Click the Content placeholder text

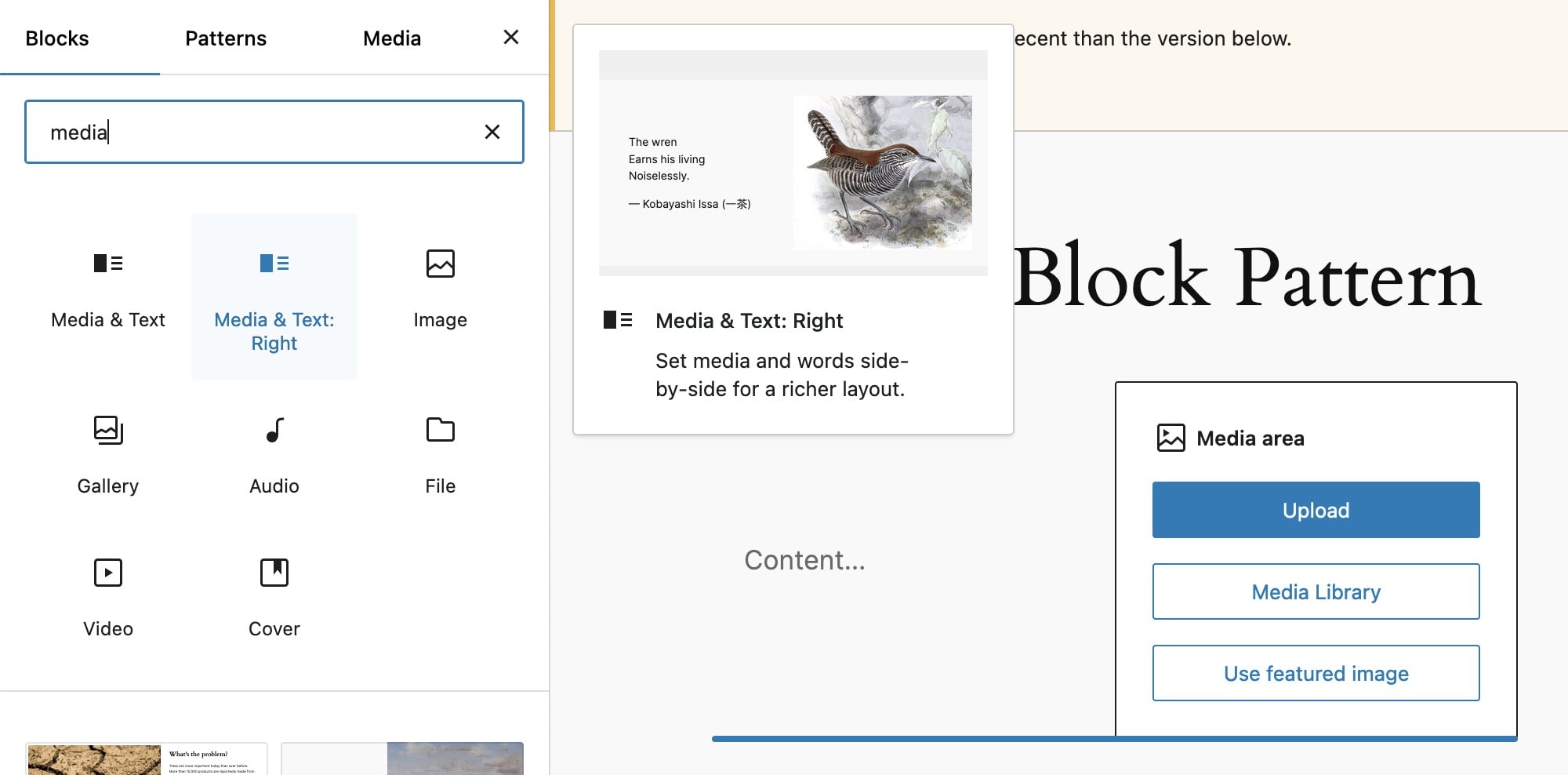[x=804, y=560]
